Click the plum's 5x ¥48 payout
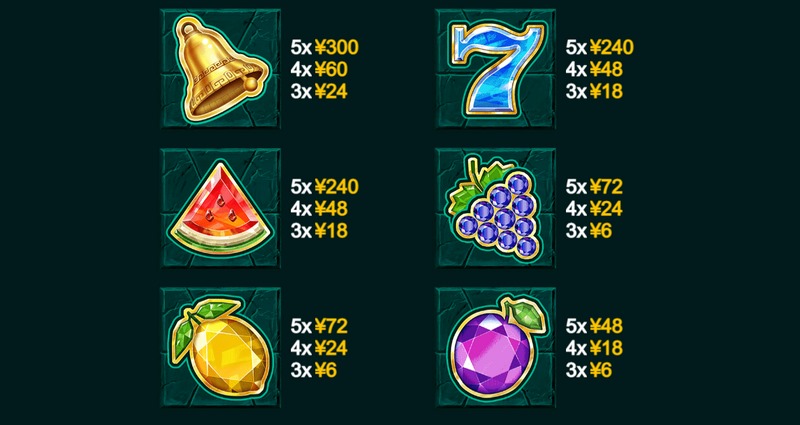This screenshot has width=800, height=425. tap(594, 326)
